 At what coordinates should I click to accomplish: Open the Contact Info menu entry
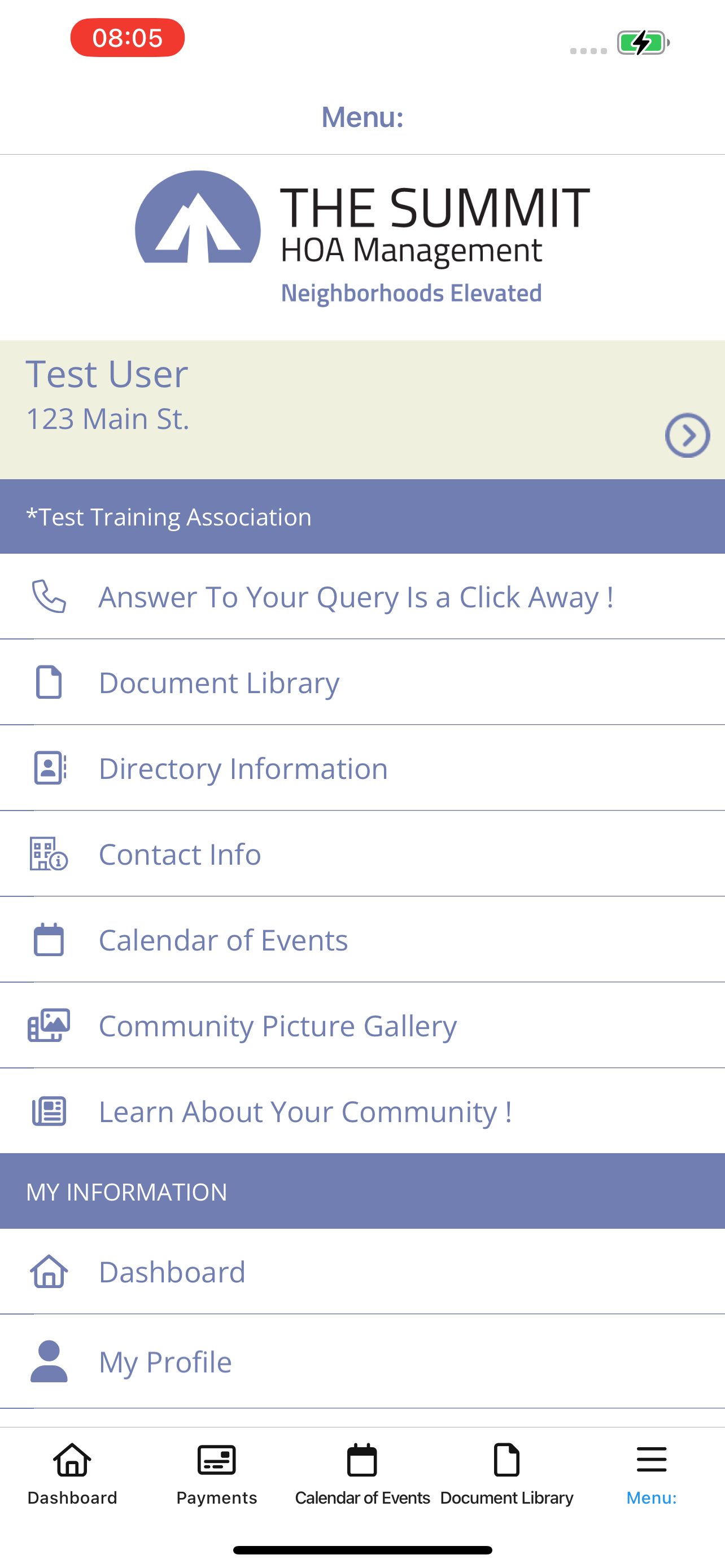(362, 853)
